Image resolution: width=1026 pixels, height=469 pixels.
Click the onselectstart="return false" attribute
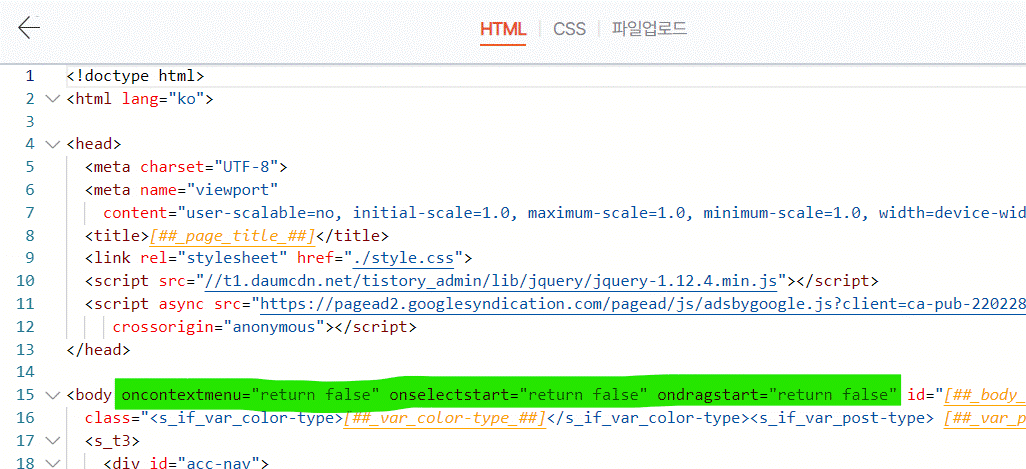pyautogui.click(x=519, y=395)
